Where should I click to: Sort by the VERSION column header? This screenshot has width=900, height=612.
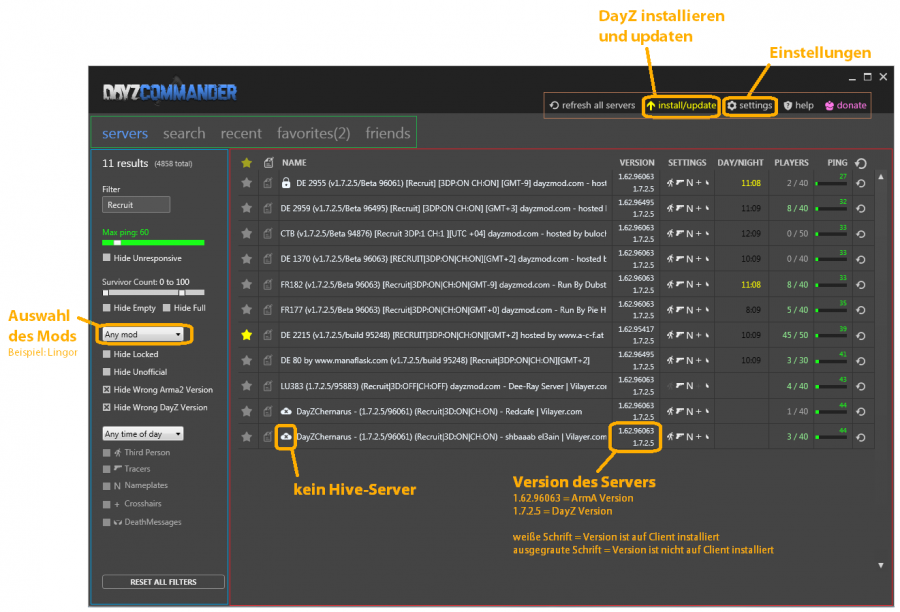click(x=637, y=162)
